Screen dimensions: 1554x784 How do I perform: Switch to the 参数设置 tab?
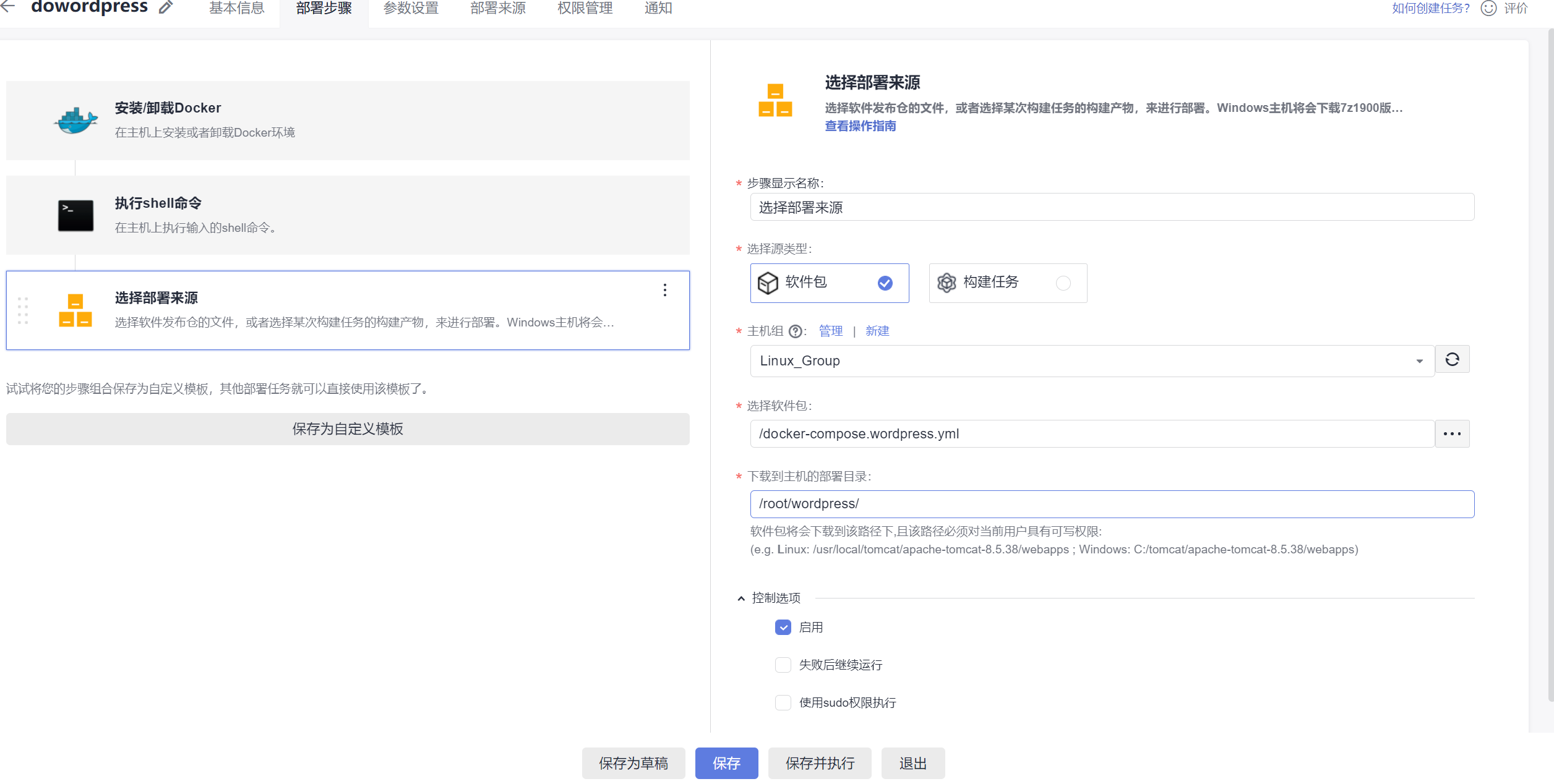411,8
